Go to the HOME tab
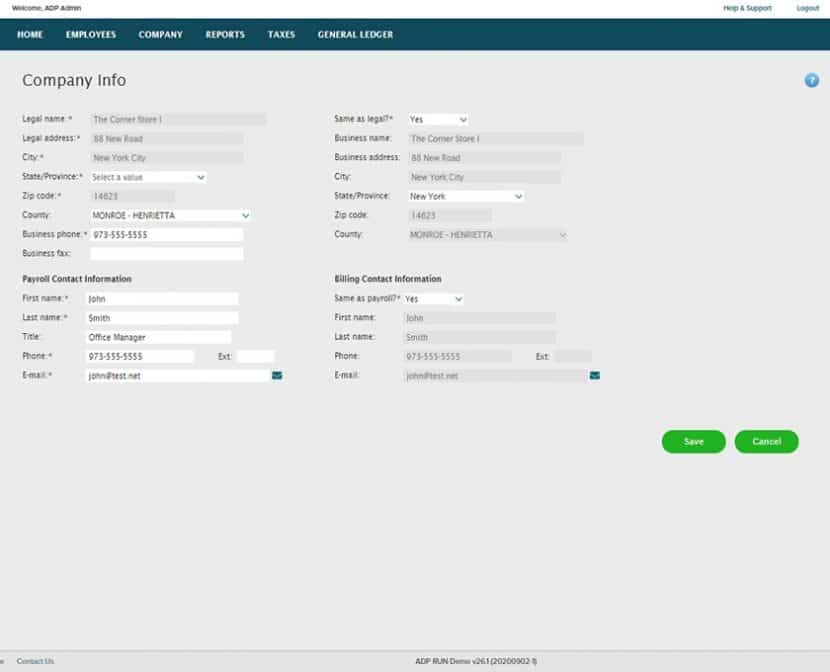830x672 pixels. [x=30, y=34]
